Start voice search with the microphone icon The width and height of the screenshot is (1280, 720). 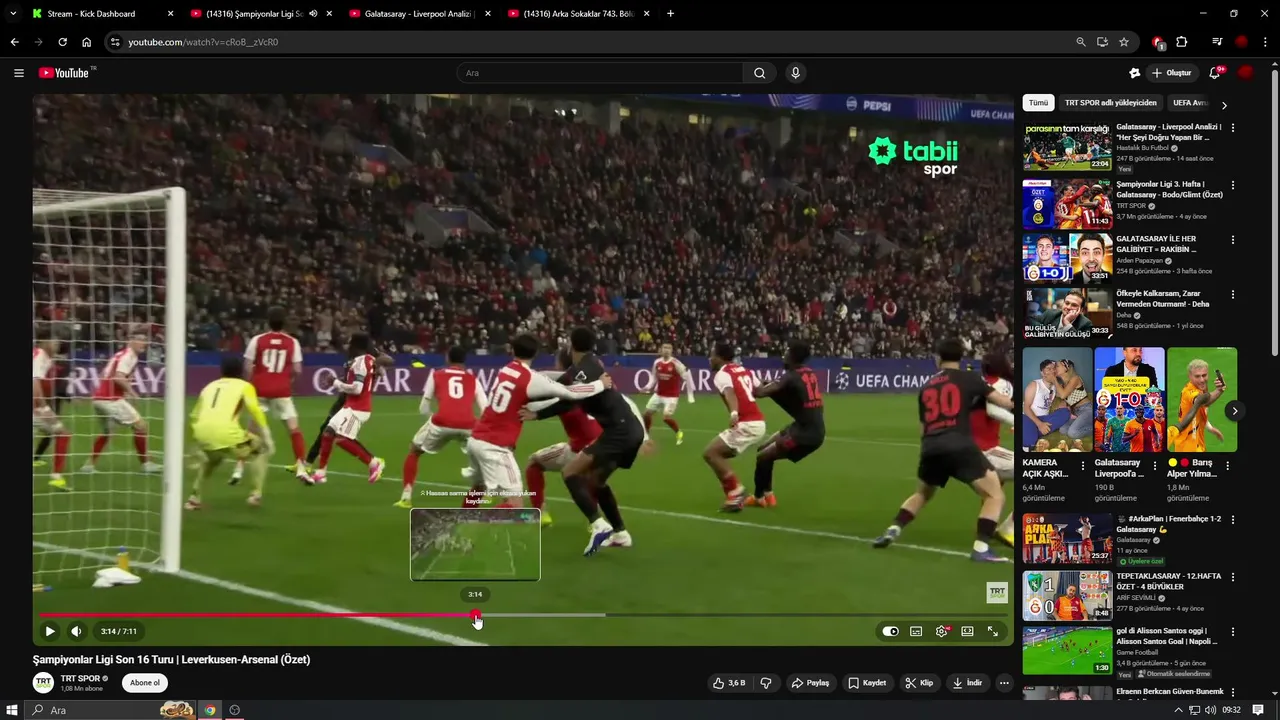click(x=796, y=73)
